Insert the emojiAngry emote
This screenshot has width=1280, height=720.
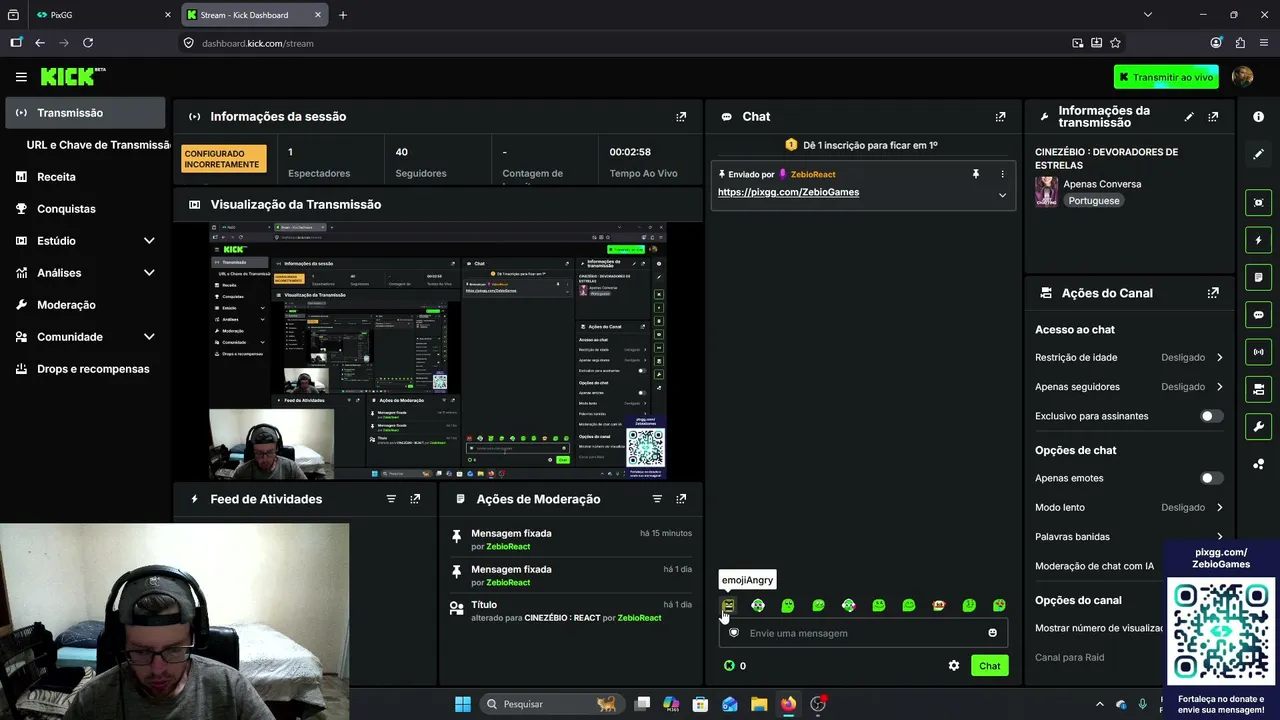pyautogui.click(x=728, y=605)
